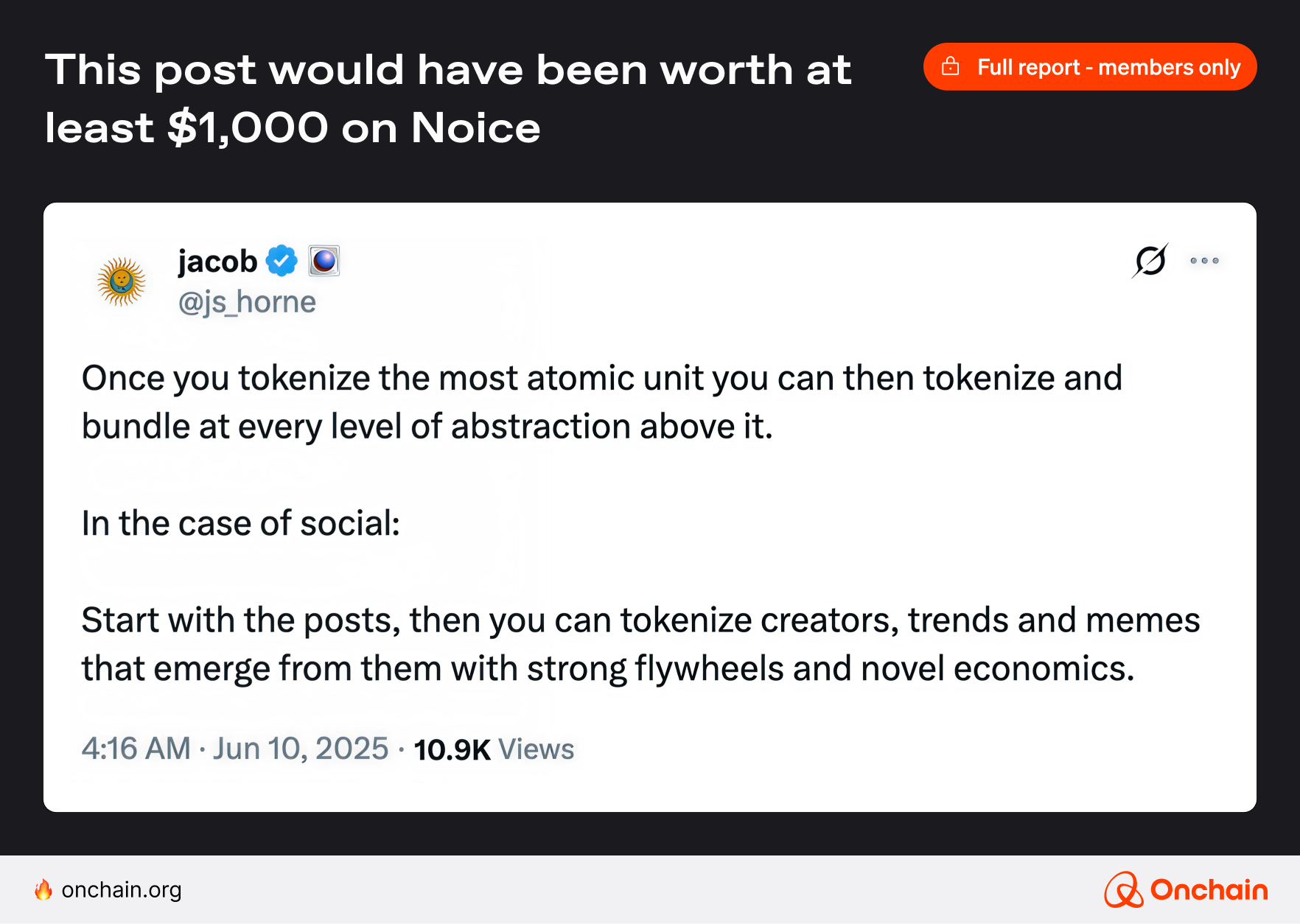
Task: Click the headline about Noice worth $1,000
Action: [x=448, y=99]
